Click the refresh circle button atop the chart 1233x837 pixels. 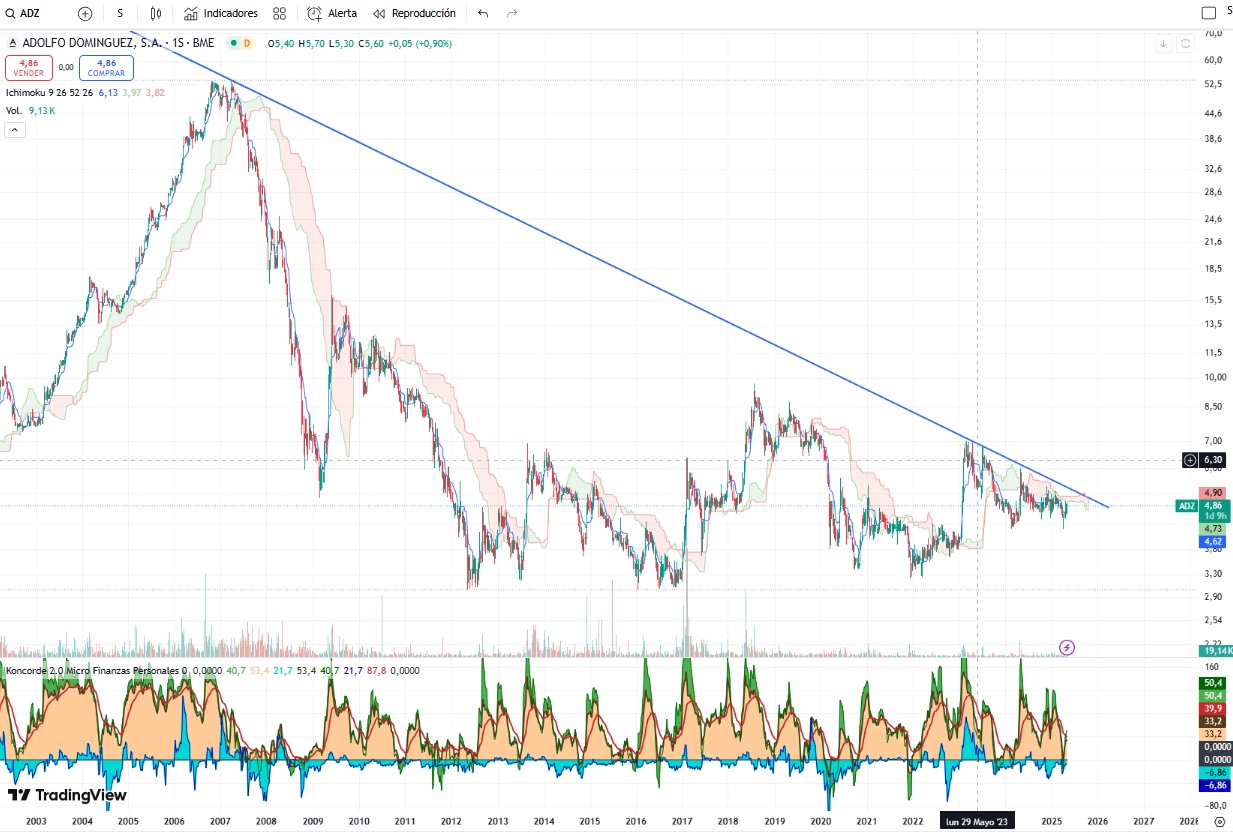coord(1185,43)
